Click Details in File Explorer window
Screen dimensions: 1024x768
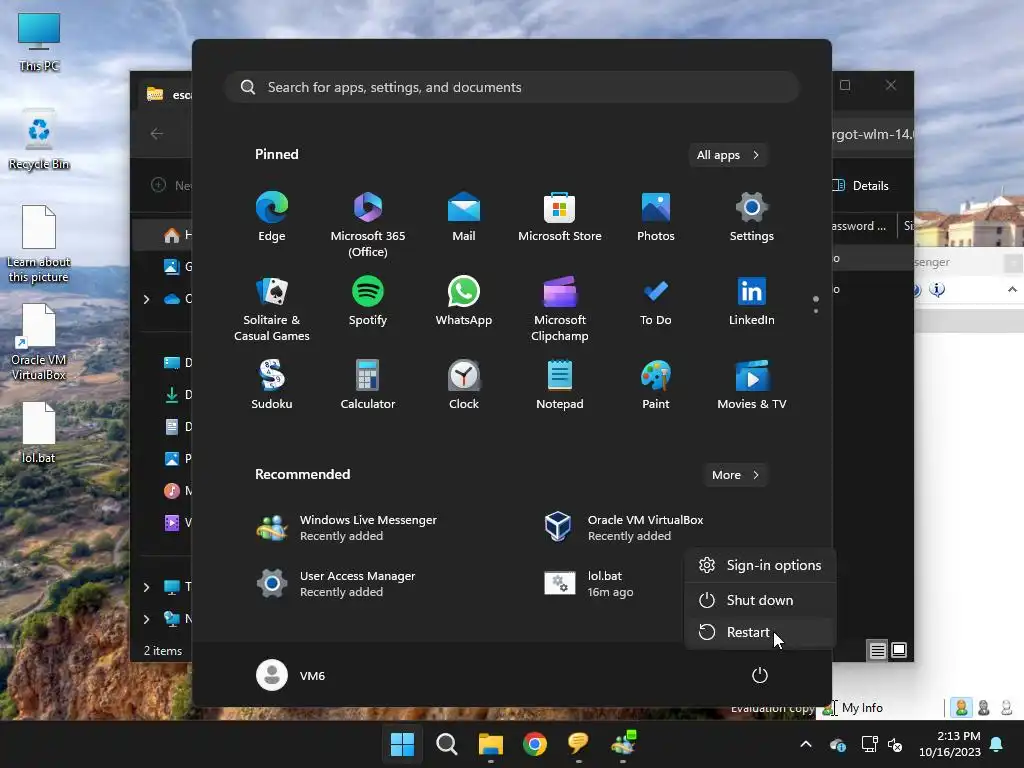[861, 185]
